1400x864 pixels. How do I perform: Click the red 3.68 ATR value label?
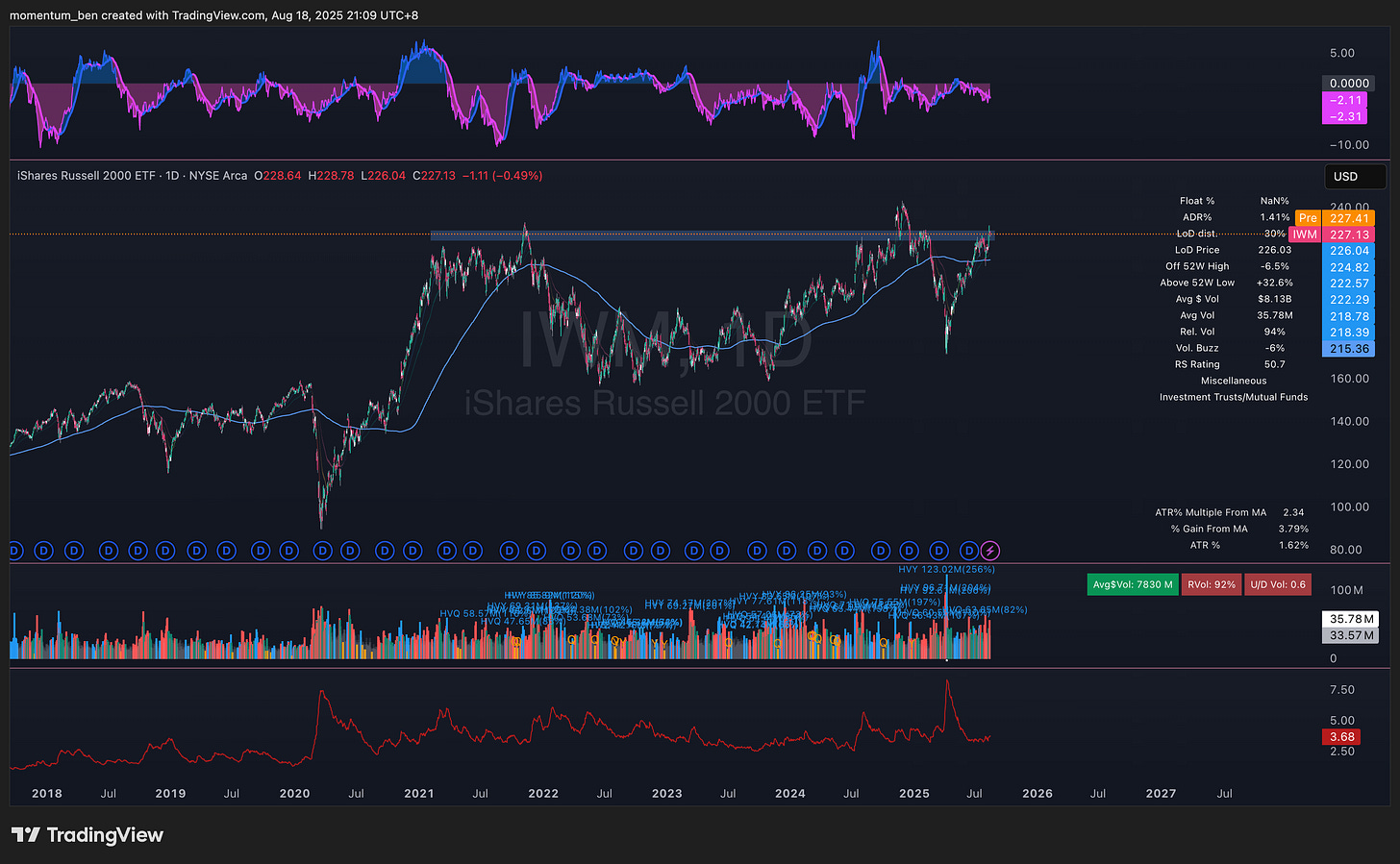pos(1341,737)
